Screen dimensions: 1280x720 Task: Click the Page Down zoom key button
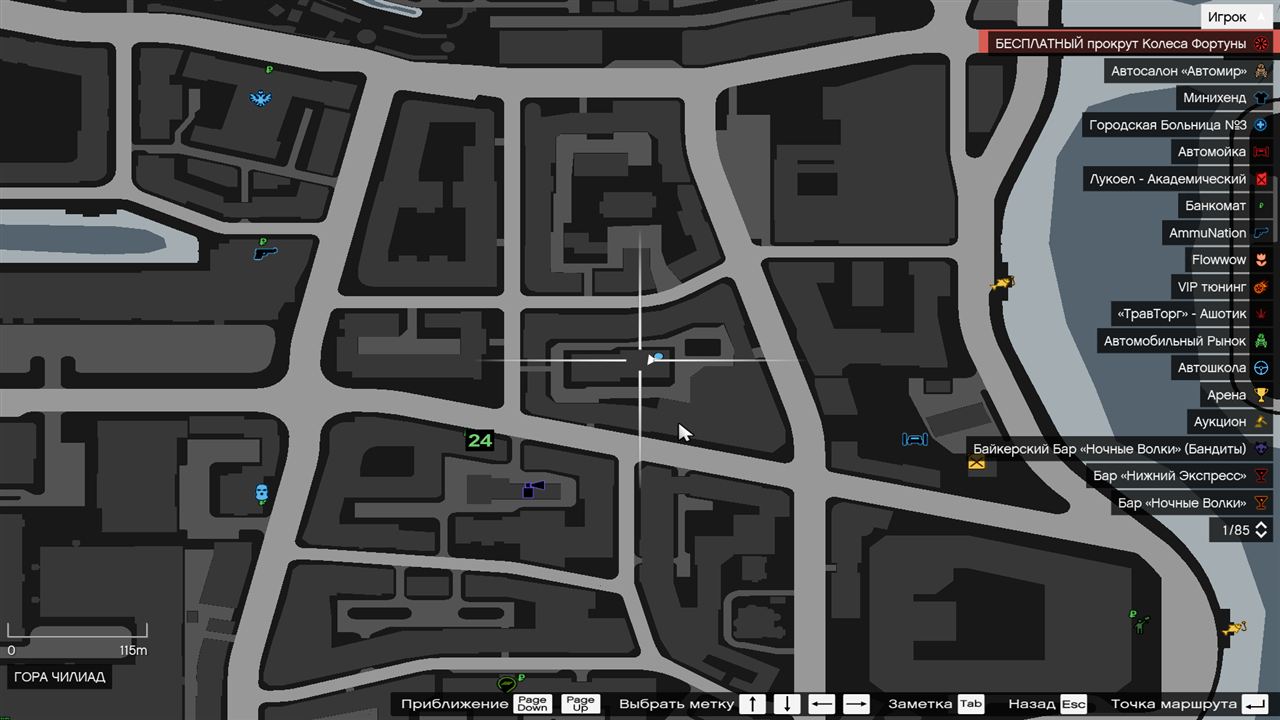(x=533, y=704)
